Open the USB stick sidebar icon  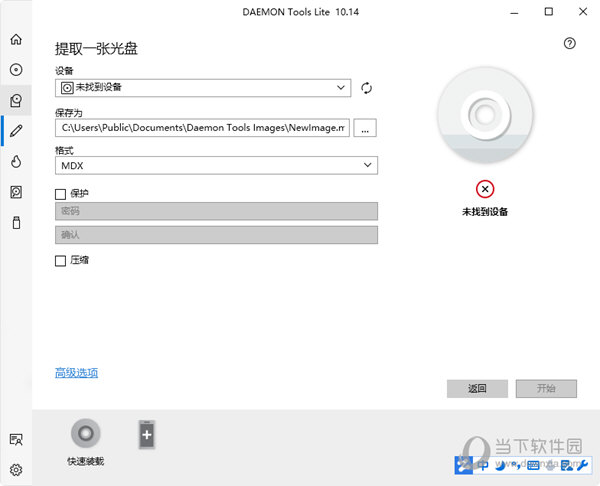(16, 222)
